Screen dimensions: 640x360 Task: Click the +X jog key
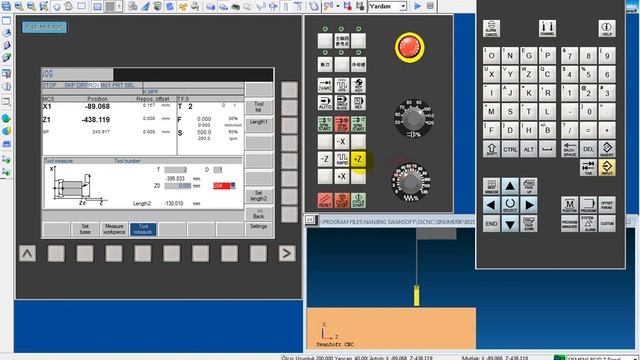(x=342, y=176)
